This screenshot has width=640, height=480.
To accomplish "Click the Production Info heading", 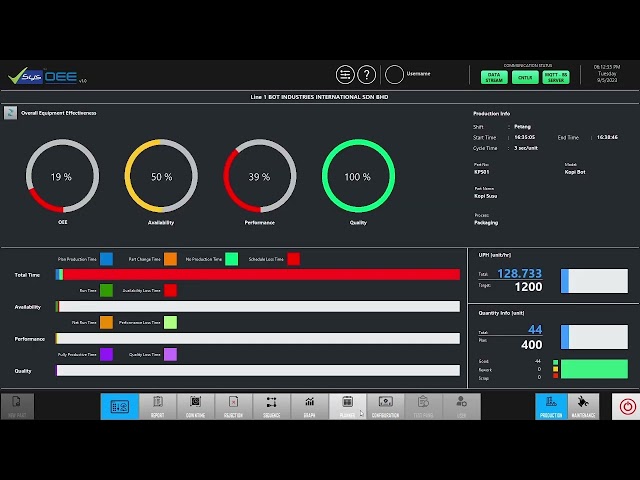I will pyautogui.click(x=491, y=114).
